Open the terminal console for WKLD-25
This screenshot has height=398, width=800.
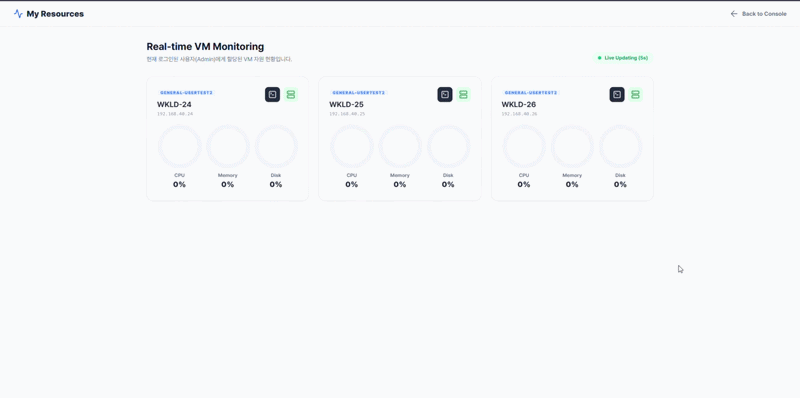445,94
